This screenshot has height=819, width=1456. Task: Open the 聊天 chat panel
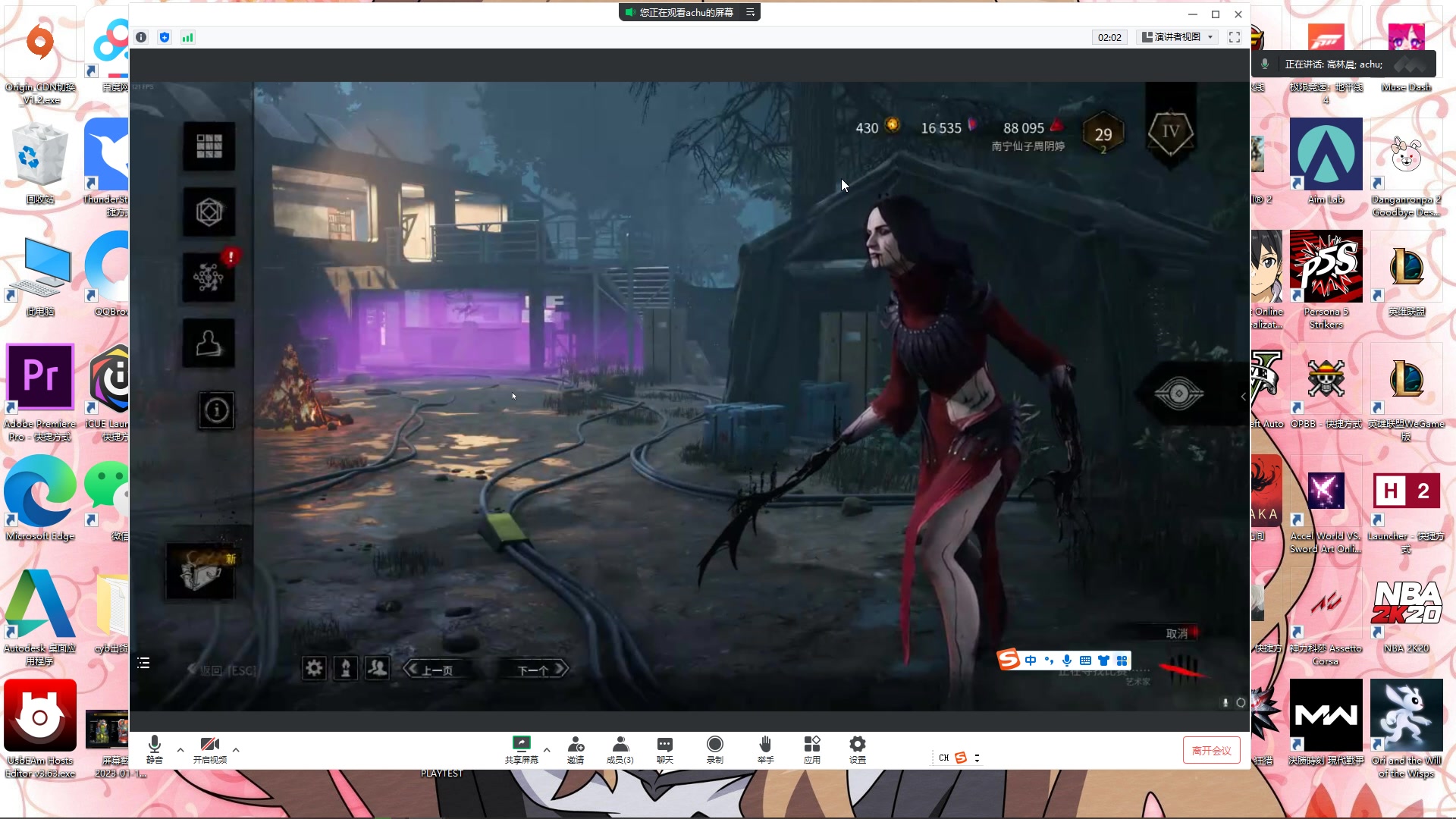tap(665, 749)
